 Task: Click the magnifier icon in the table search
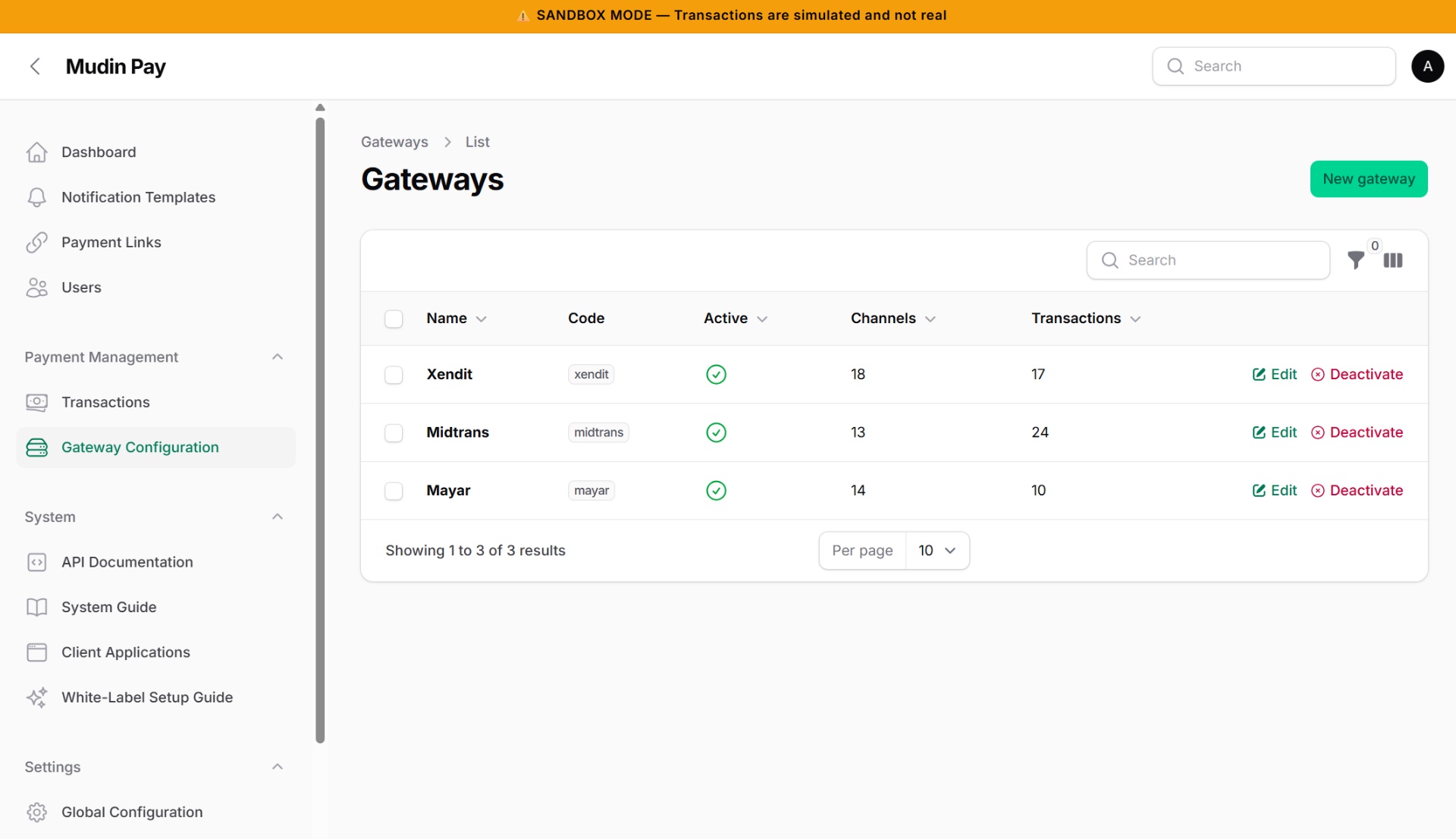pyautogui.click(x=1109, y=260)
